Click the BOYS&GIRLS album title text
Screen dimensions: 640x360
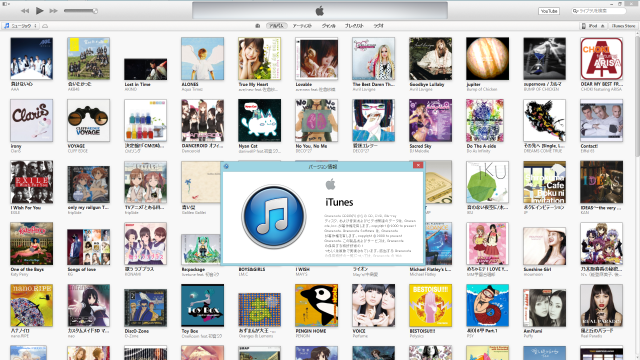coord(252,269)
